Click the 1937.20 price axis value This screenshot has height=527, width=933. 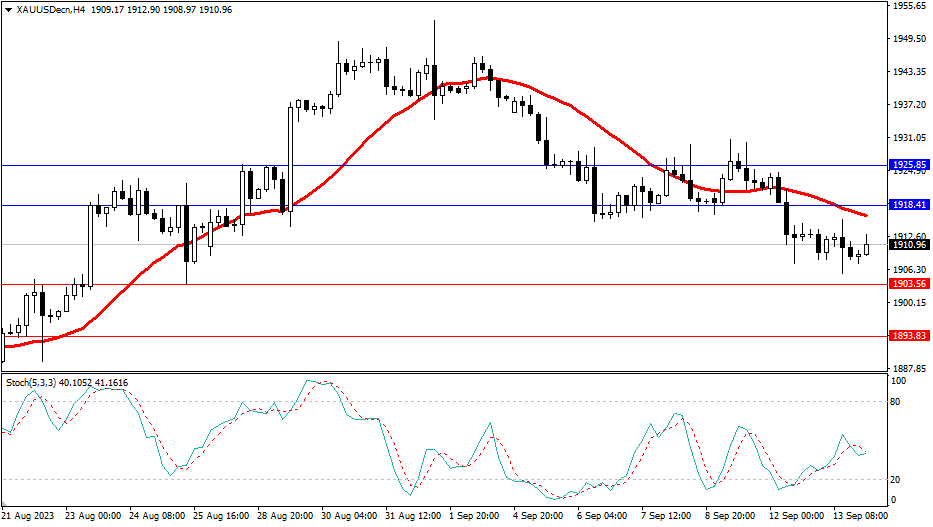(x=909, y=105)
